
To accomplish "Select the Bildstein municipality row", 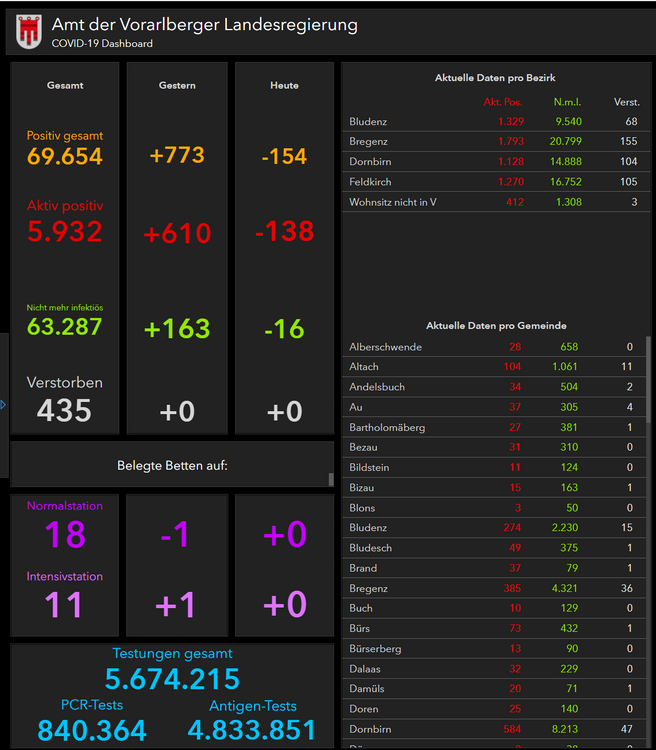I will click(494, 467).
